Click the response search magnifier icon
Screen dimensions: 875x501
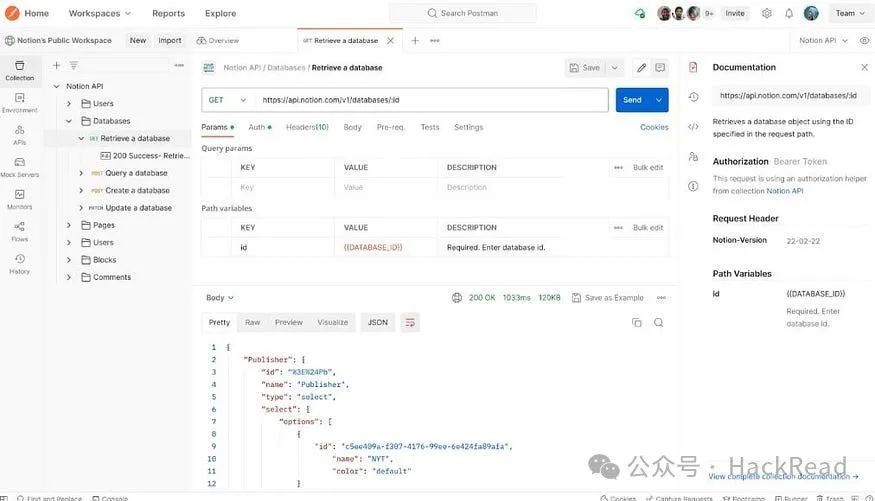[x=658, y=322]
